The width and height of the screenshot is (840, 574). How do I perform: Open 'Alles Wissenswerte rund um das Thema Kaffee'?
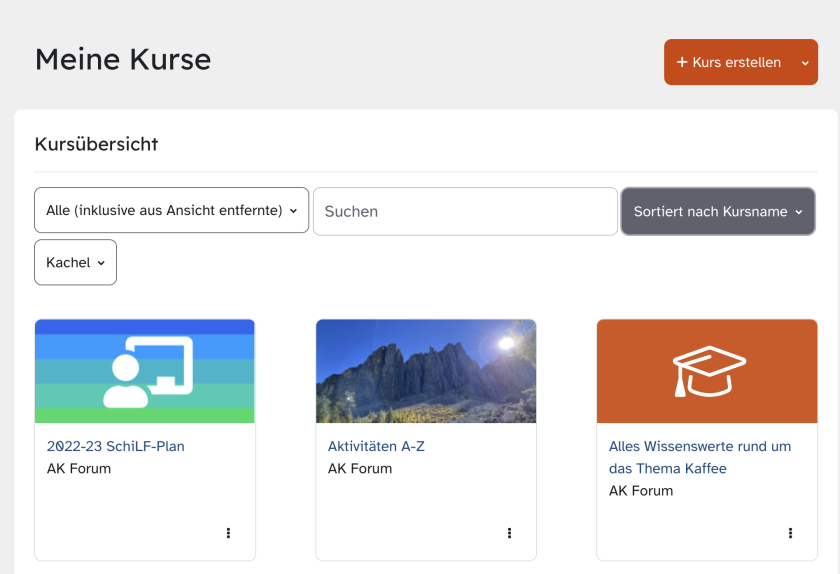click(x=699, y=457)
